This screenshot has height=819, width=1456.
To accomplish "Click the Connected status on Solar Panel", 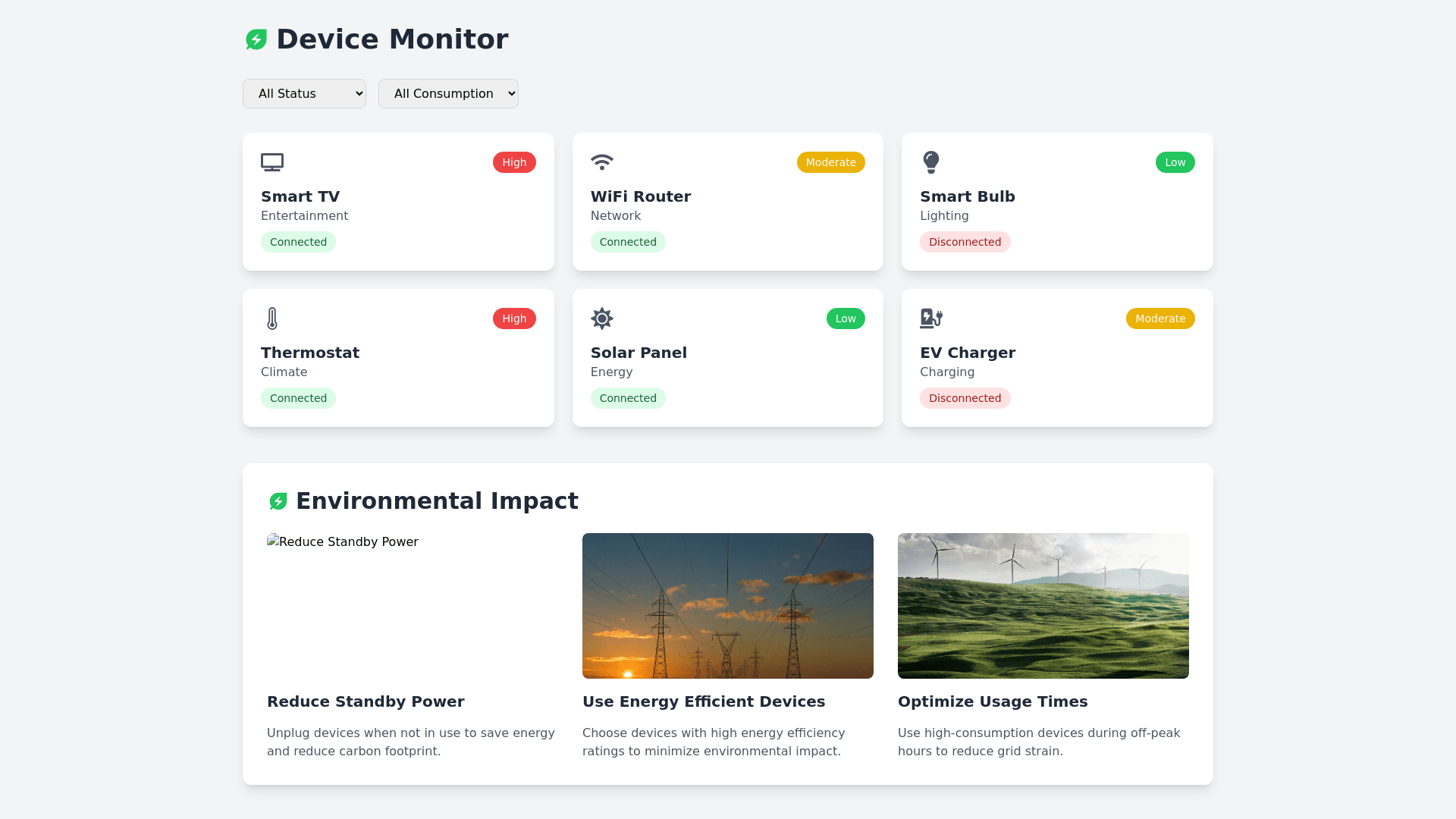I will (x=628, y=398).
